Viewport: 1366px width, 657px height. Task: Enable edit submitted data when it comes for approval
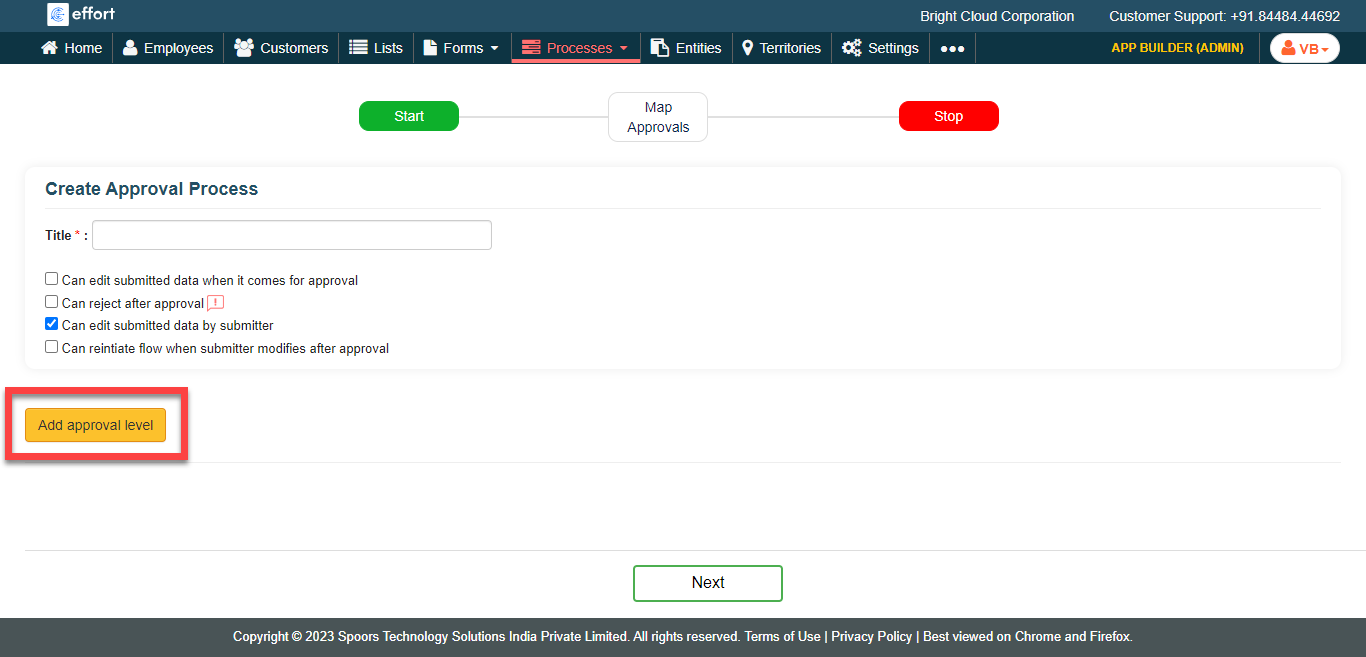(x=52, y=279)
